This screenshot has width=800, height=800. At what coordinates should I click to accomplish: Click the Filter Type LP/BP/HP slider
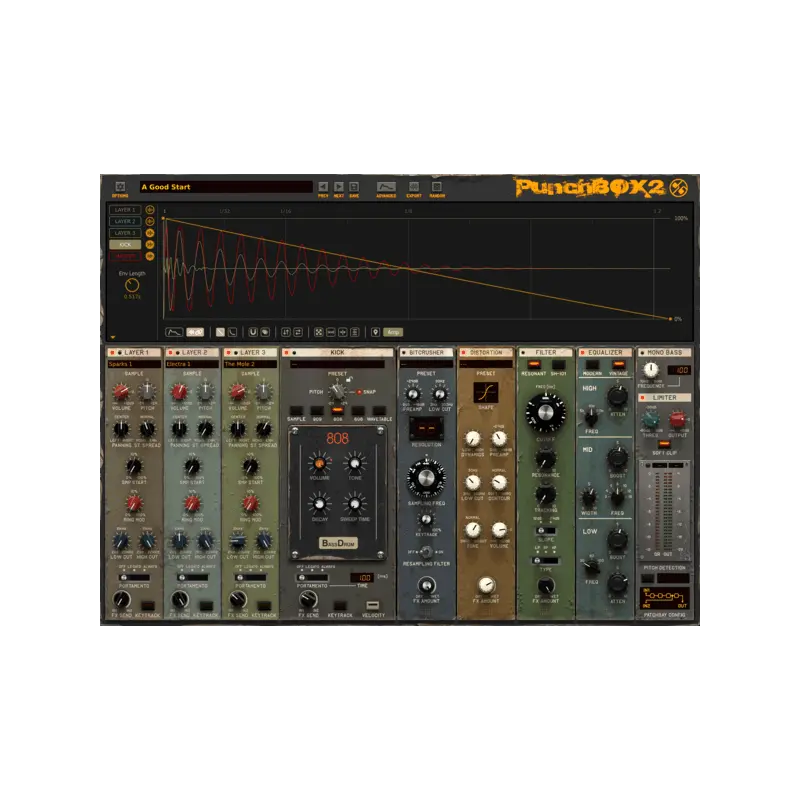pos(545,561)
